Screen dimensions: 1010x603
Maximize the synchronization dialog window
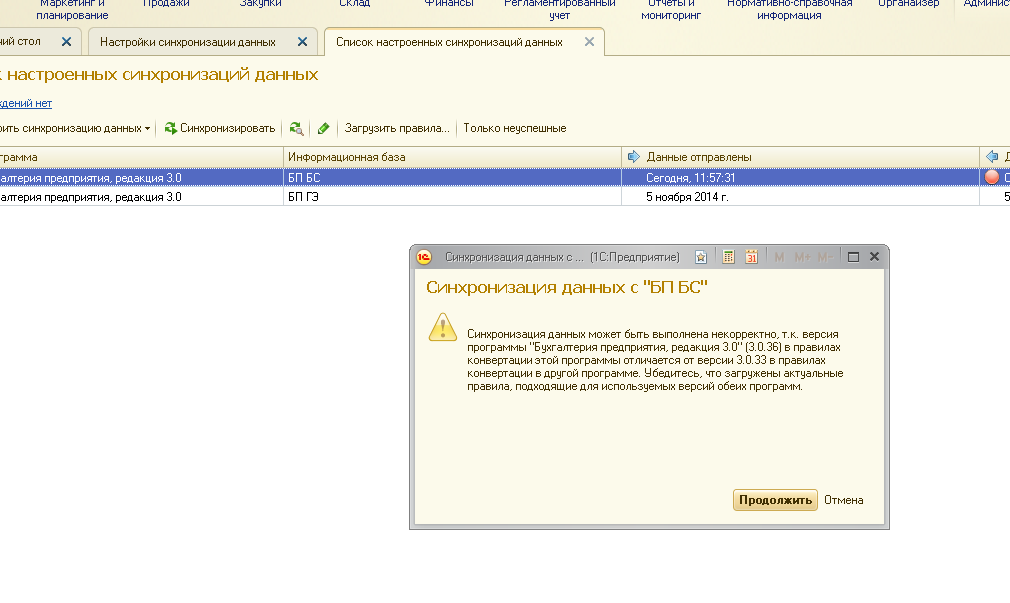(854, 257)
